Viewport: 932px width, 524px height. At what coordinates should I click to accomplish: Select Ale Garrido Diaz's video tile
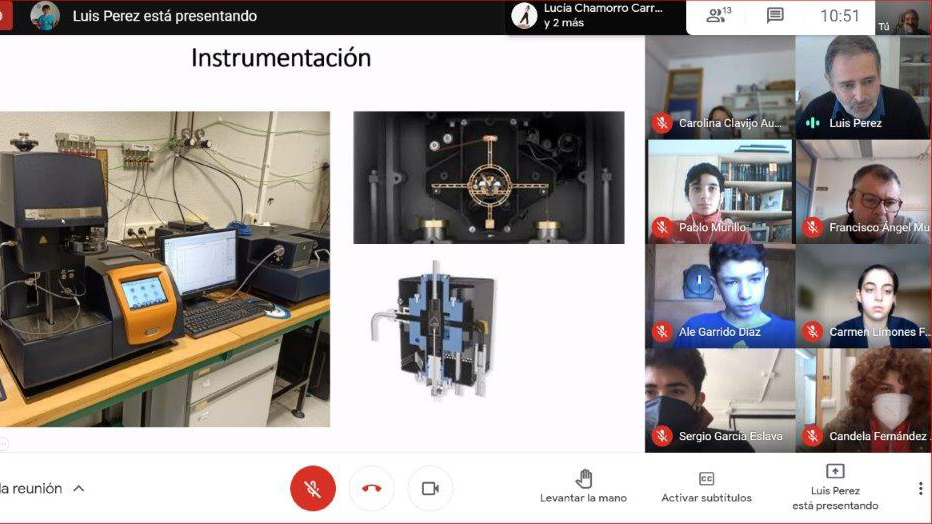tap(719, 295)
